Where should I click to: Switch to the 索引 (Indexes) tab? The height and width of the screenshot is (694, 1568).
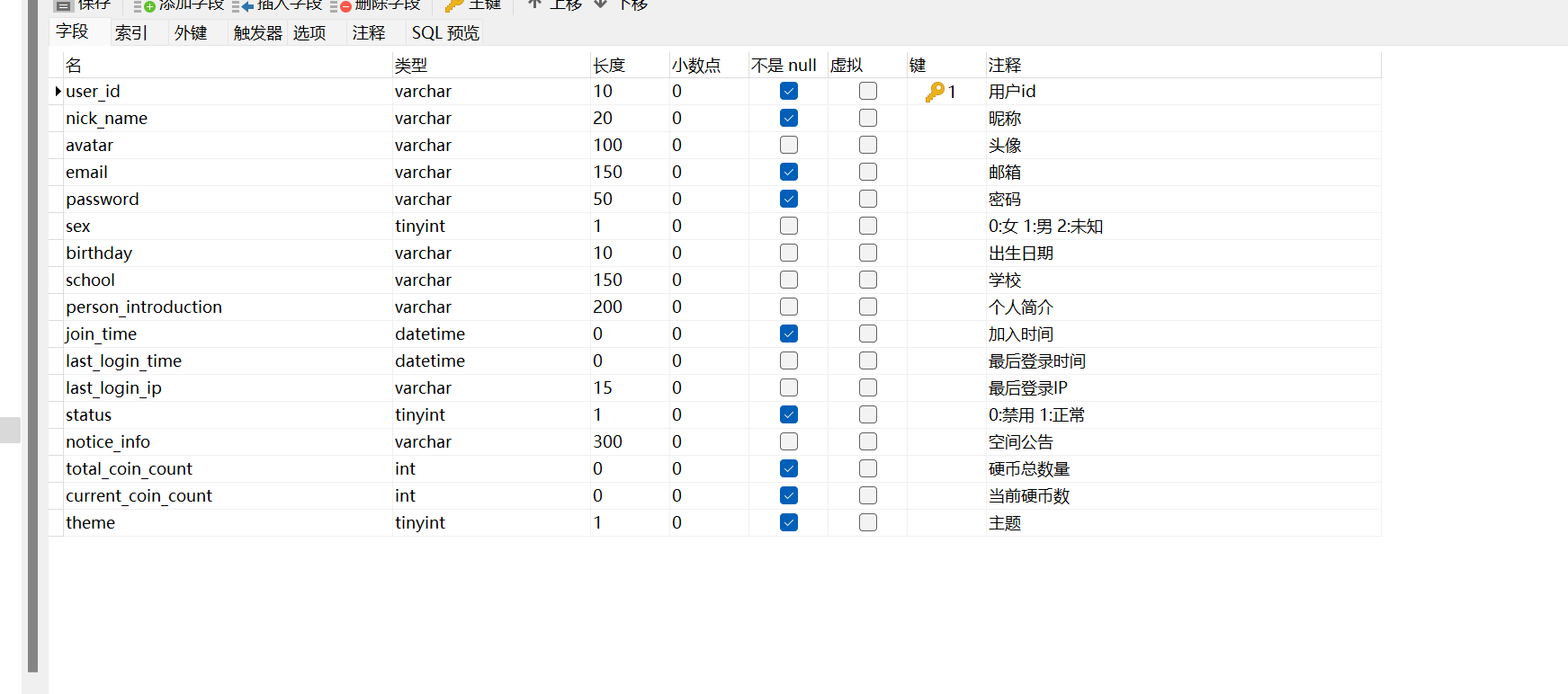131,33
